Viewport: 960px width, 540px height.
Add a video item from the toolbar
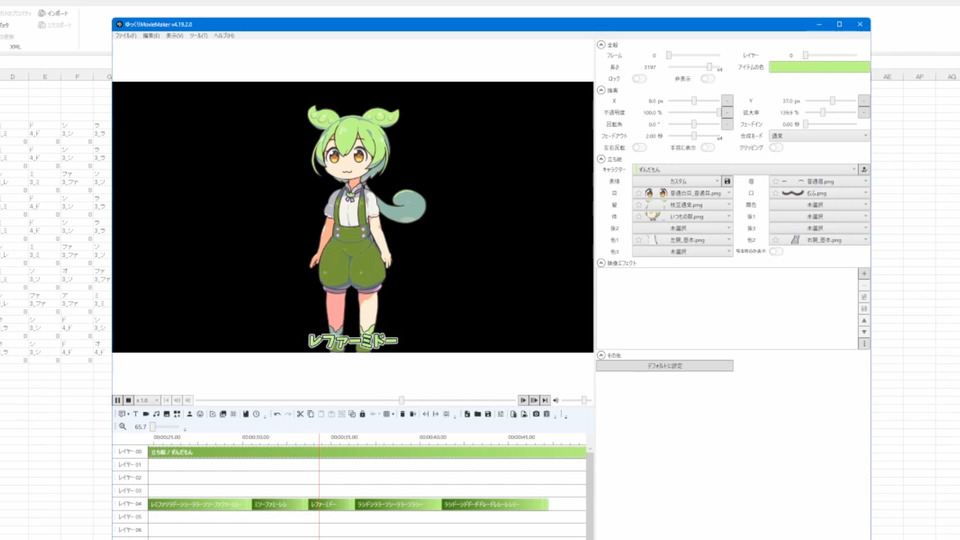point(146,414)
